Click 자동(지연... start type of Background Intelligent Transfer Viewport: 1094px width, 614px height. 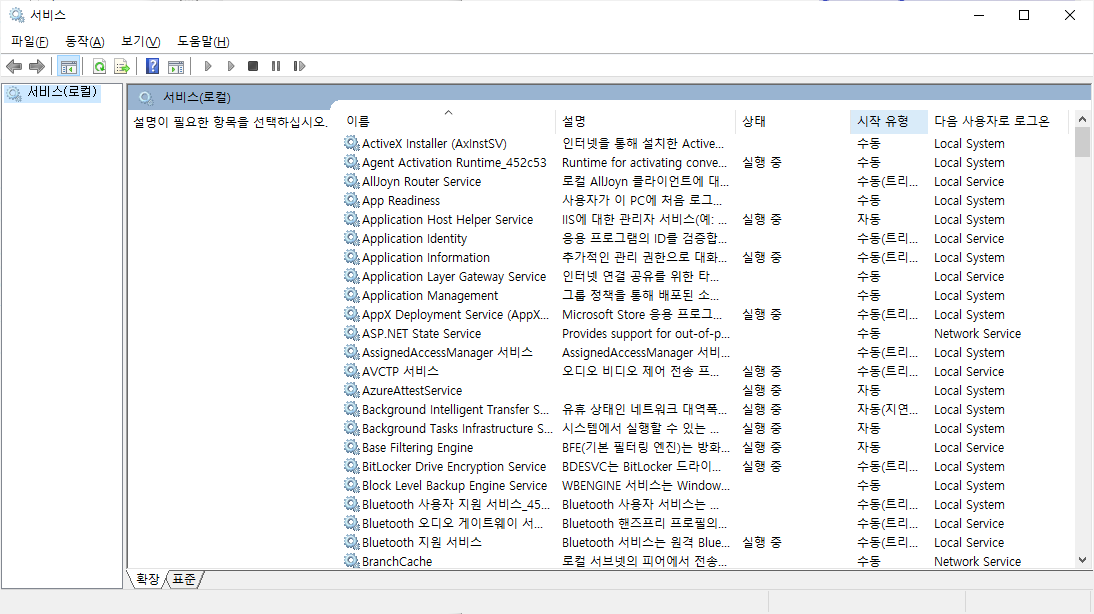pyautogui.click(x=887, y=410)
